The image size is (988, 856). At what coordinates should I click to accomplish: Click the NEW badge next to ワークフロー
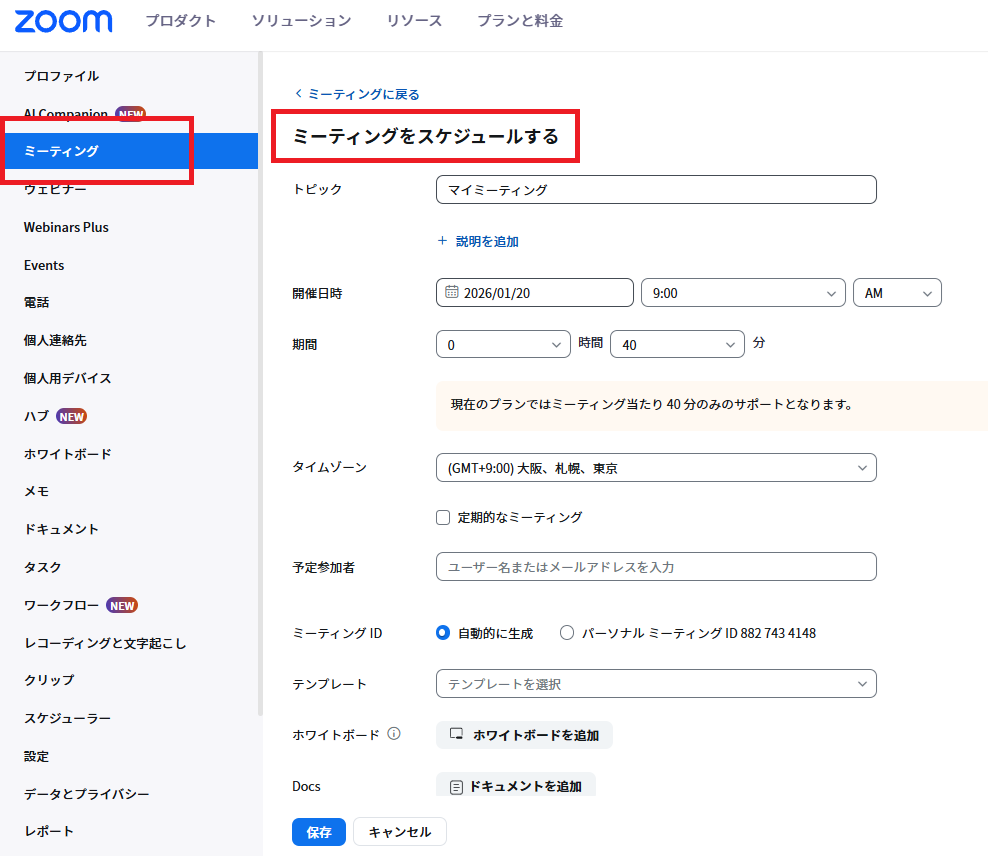pyautogui.click(x=121, y=605)
